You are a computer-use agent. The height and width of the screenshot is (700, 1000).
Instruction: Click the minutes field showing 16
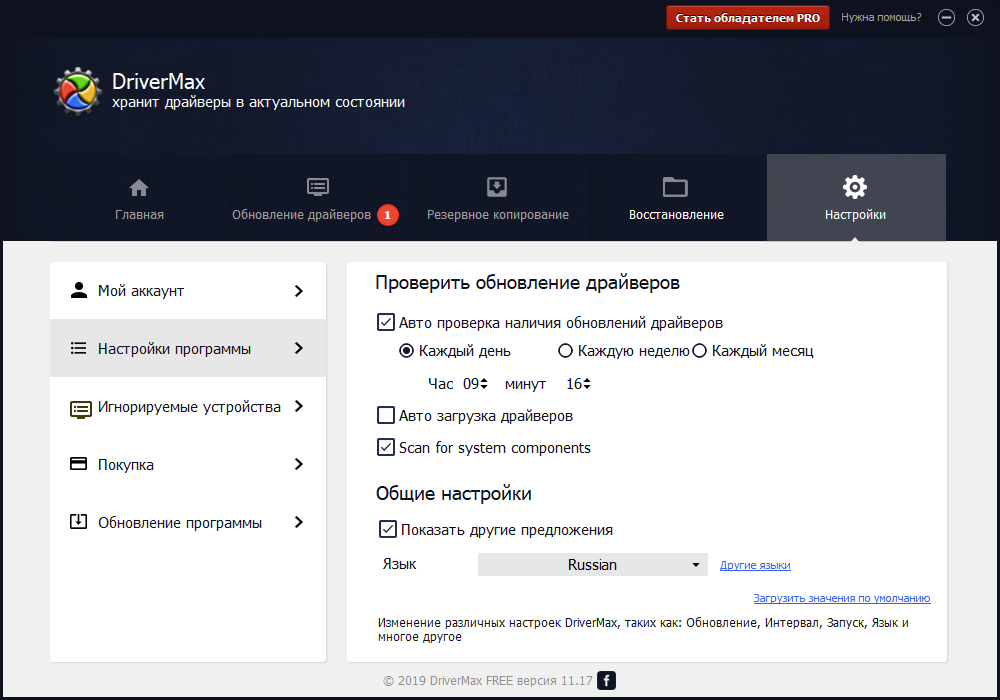(574, 384)
